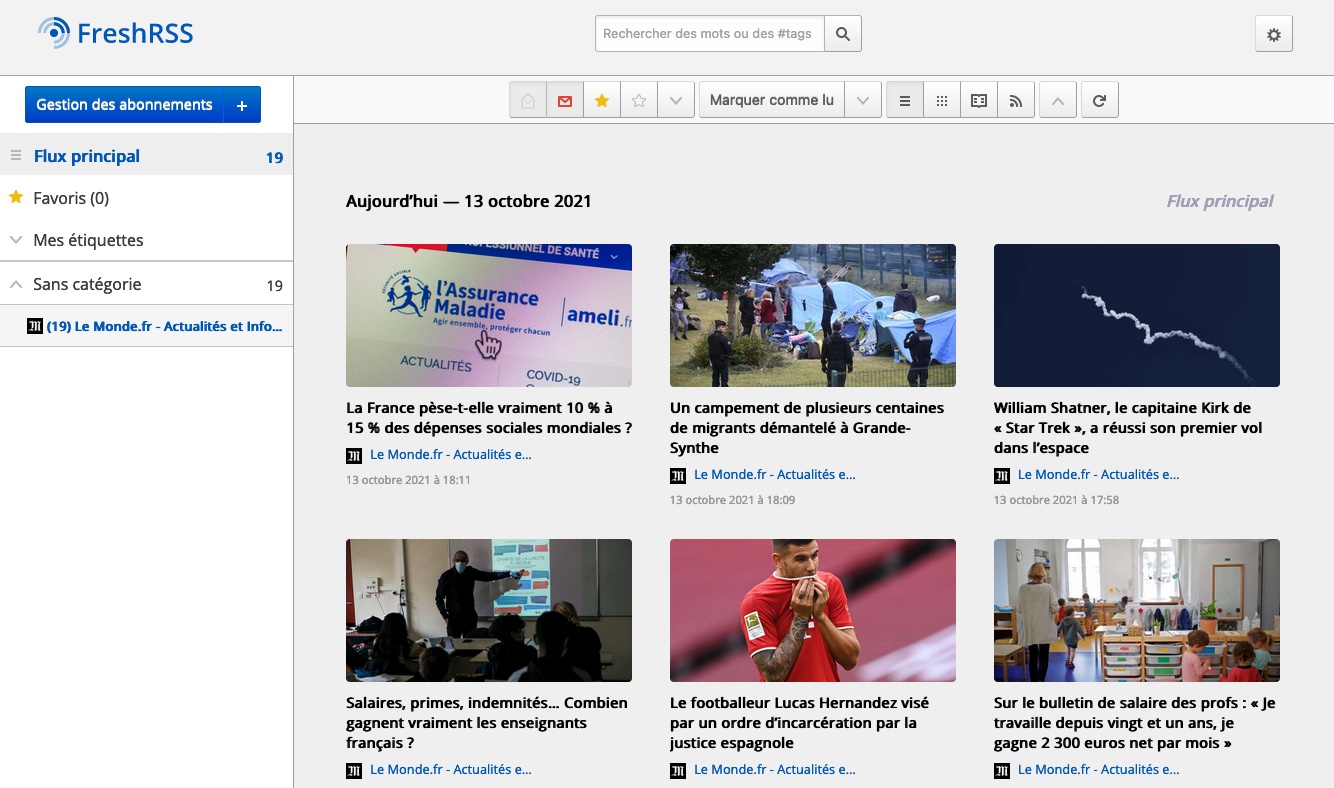This screenshot has height=788, width=1334.
Task: Open the Le Monde.fr feed in sidebar
Action: [x=164, y=326]
